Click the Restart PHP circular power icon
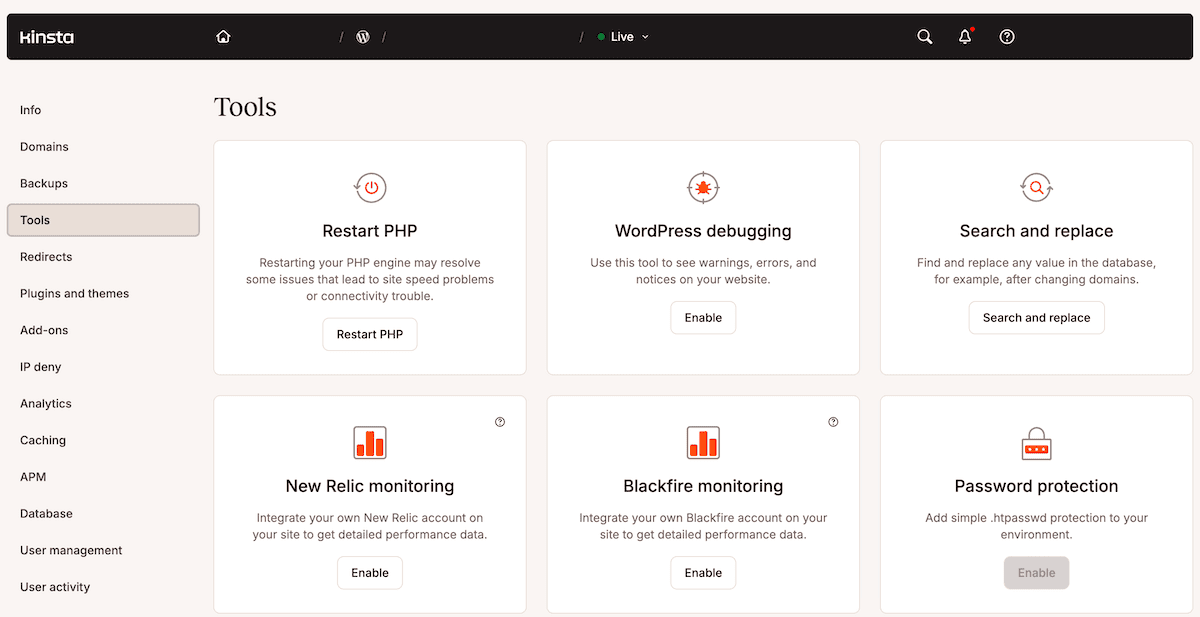Screen dimensions: 1200x617 370,187
